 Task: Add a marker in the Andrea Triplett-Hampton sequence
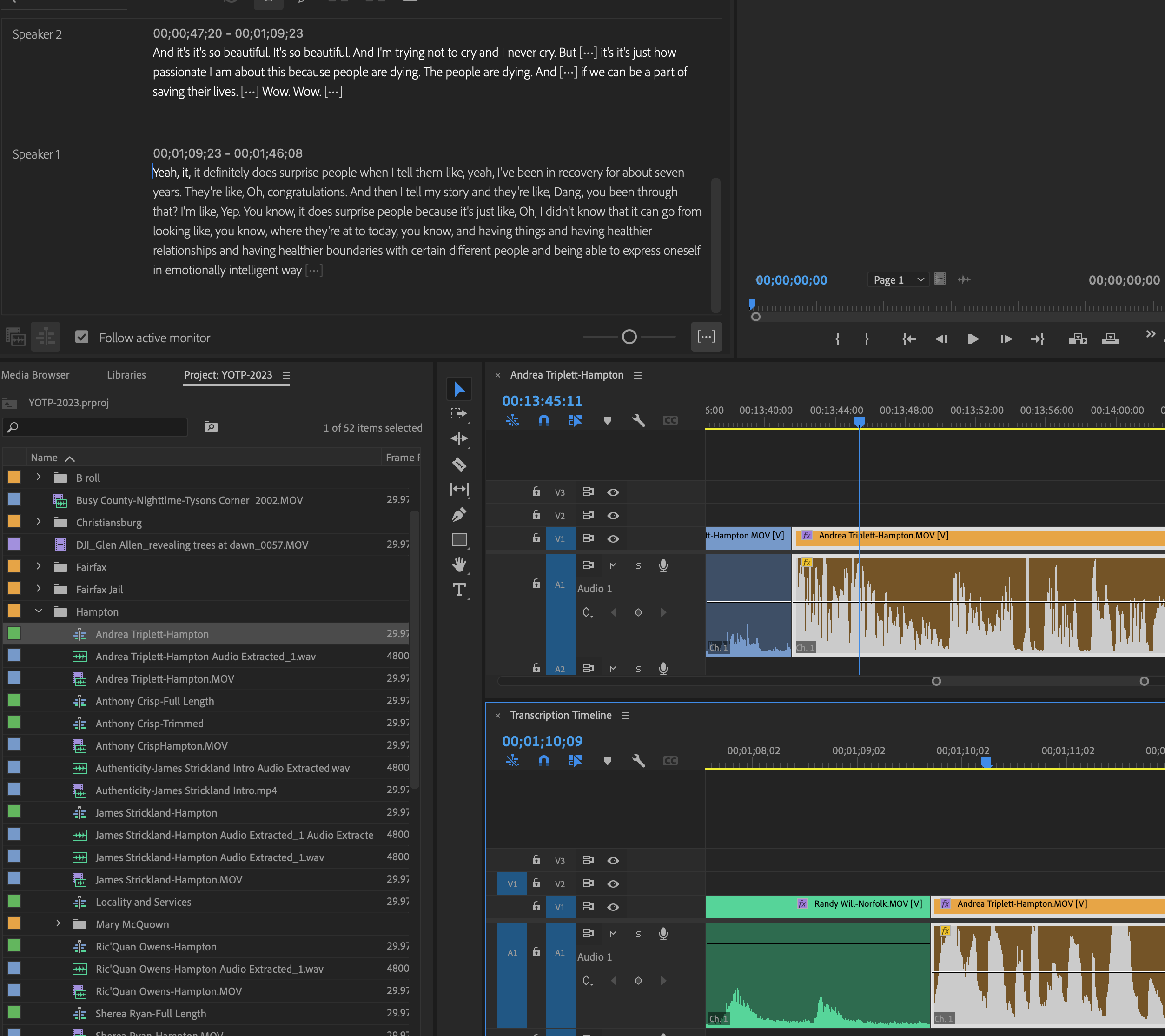tap(607, 420)
